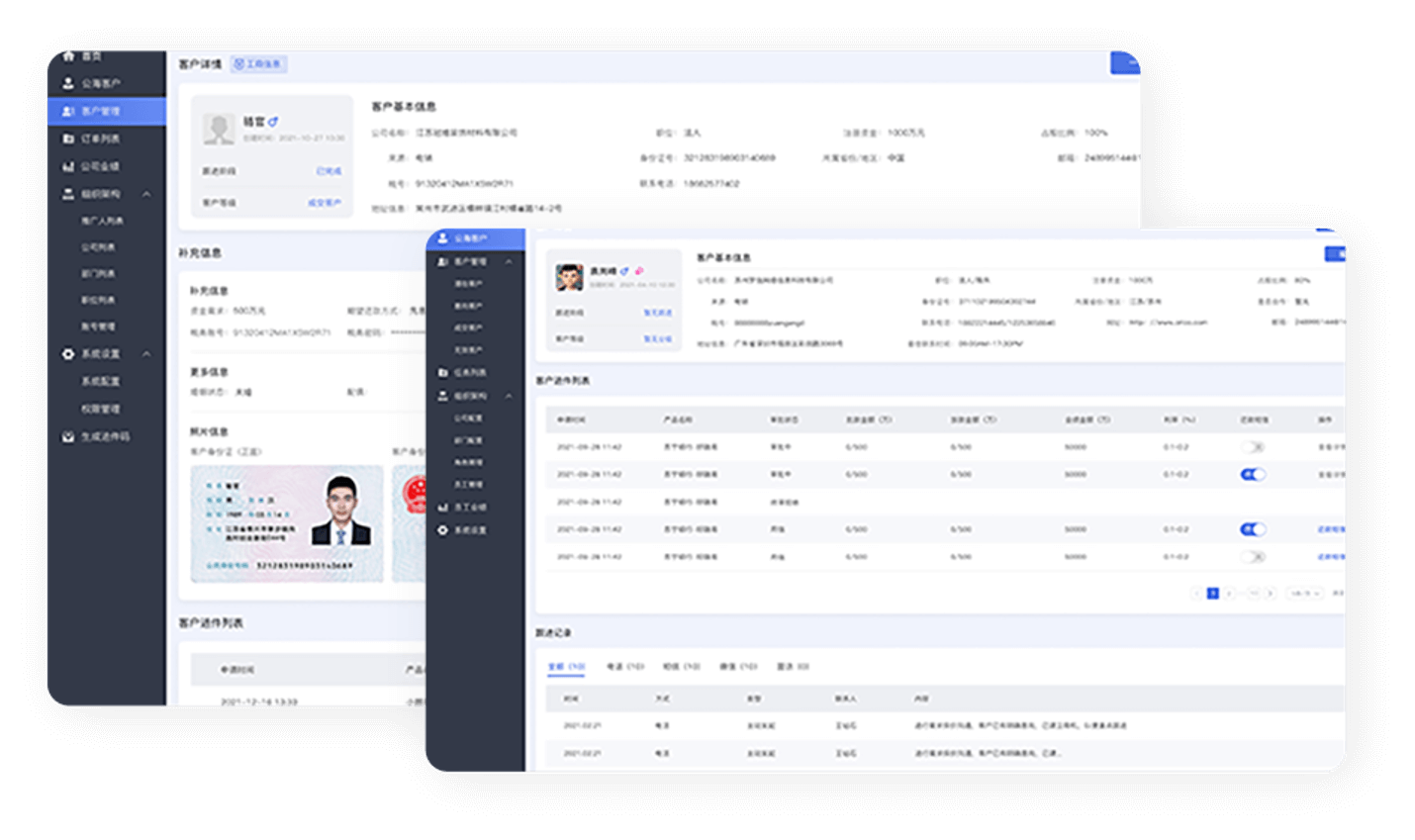Go to previous page with left arrow
The width and height of the screenshot is (1415, 840).
[x=1196, y=593]
